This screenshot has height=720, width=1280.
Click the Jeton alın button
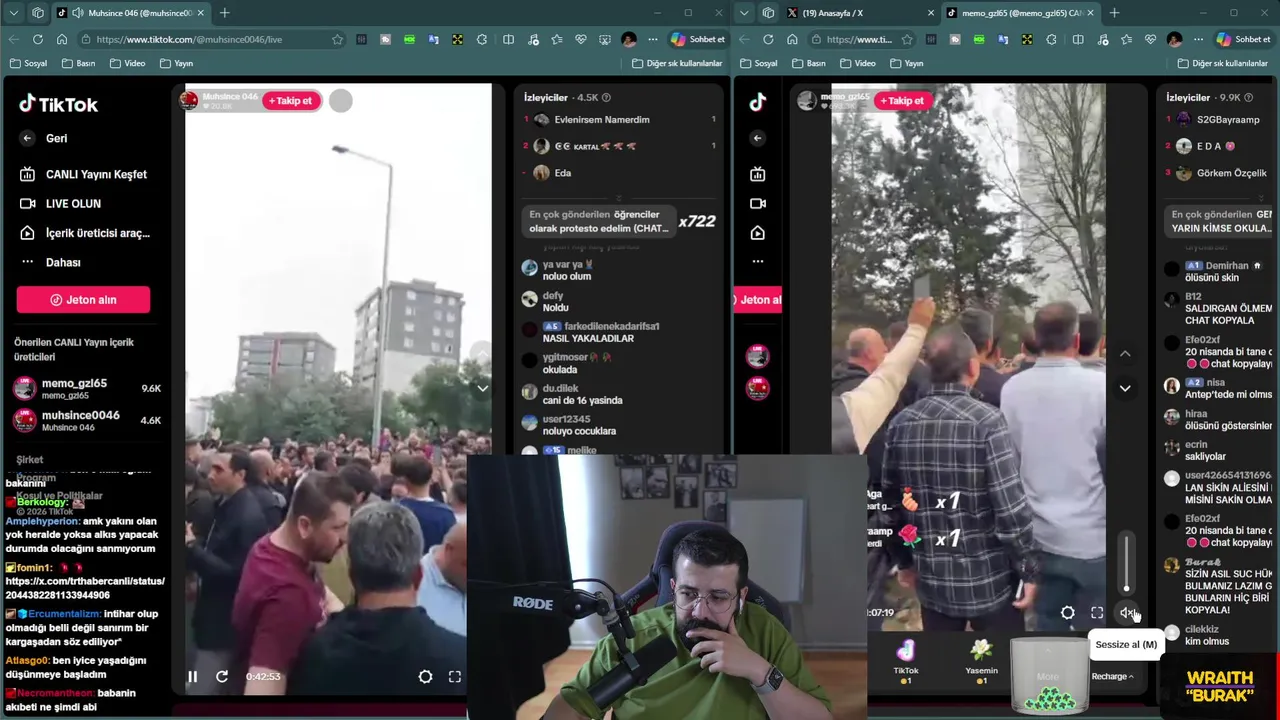click(x=83, y=300)
